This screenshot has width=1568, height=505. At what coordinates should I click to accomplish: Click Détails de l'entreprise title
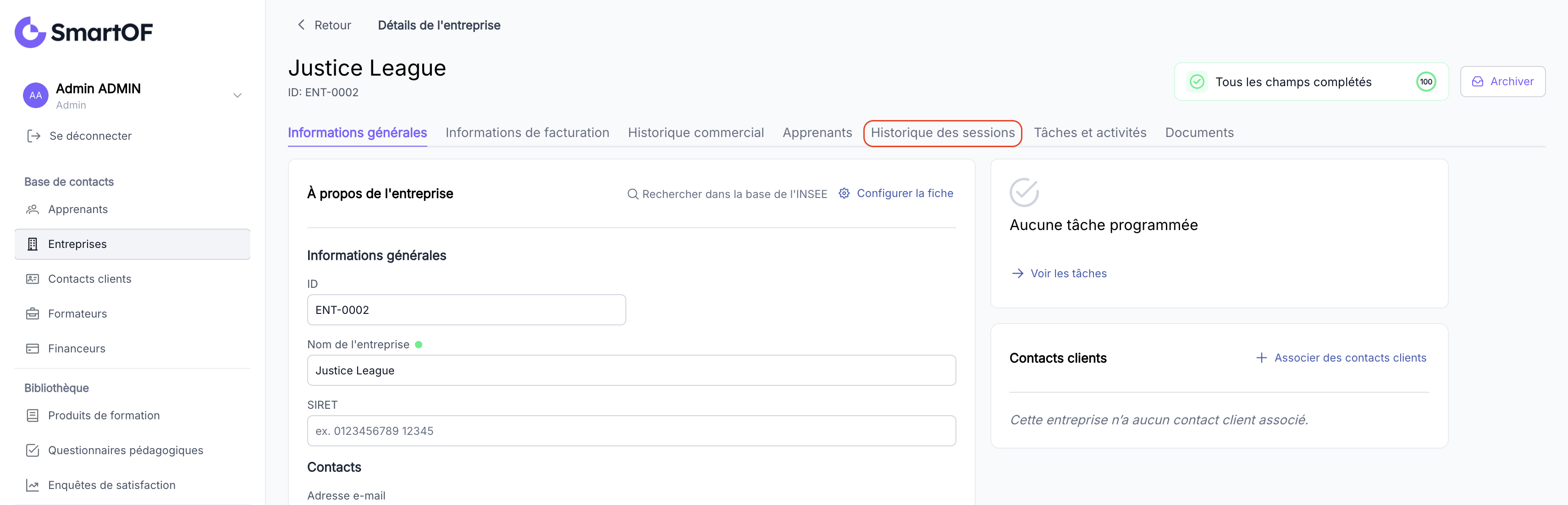click(439, 25)
